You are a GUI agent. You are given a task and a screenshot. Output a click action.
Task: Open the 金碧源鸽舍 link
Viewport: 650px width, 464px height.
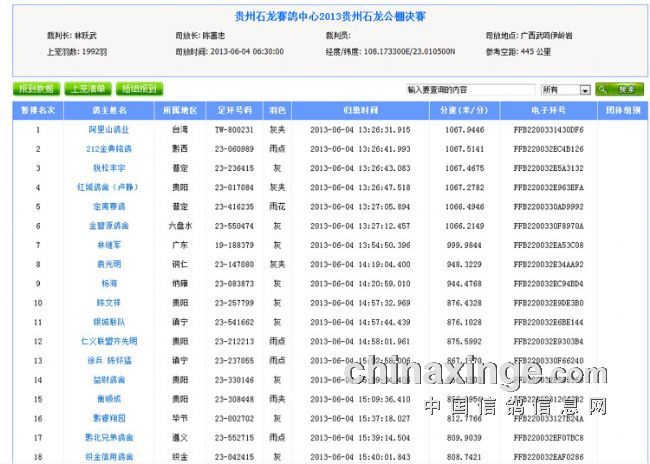pyautogui.click(x=108, y=226)
